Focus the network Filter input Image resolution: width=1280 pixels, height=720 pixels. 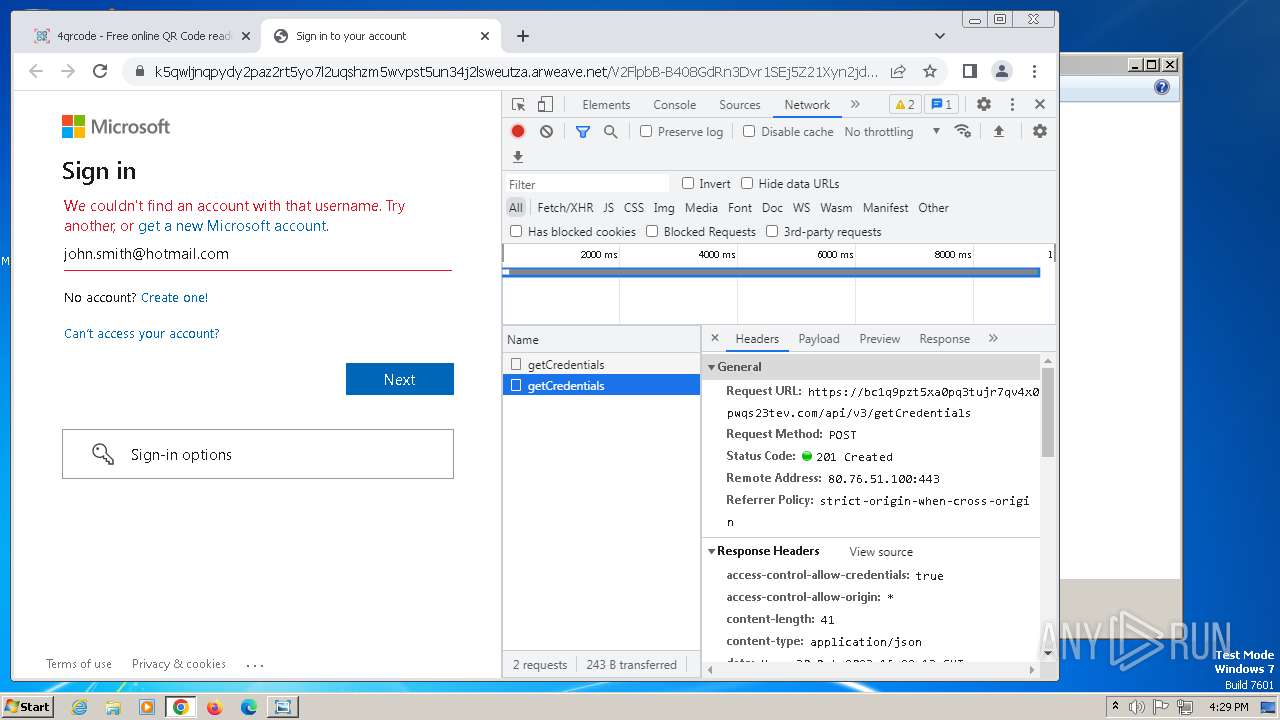point(587,184)
